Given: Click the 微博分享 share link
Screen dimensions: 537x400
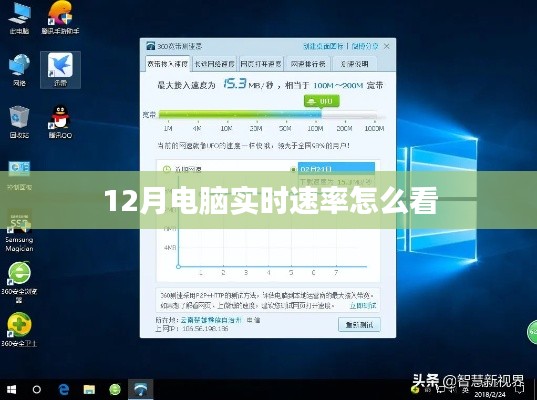Looking at the screenshot, I should tap(365, 46).
